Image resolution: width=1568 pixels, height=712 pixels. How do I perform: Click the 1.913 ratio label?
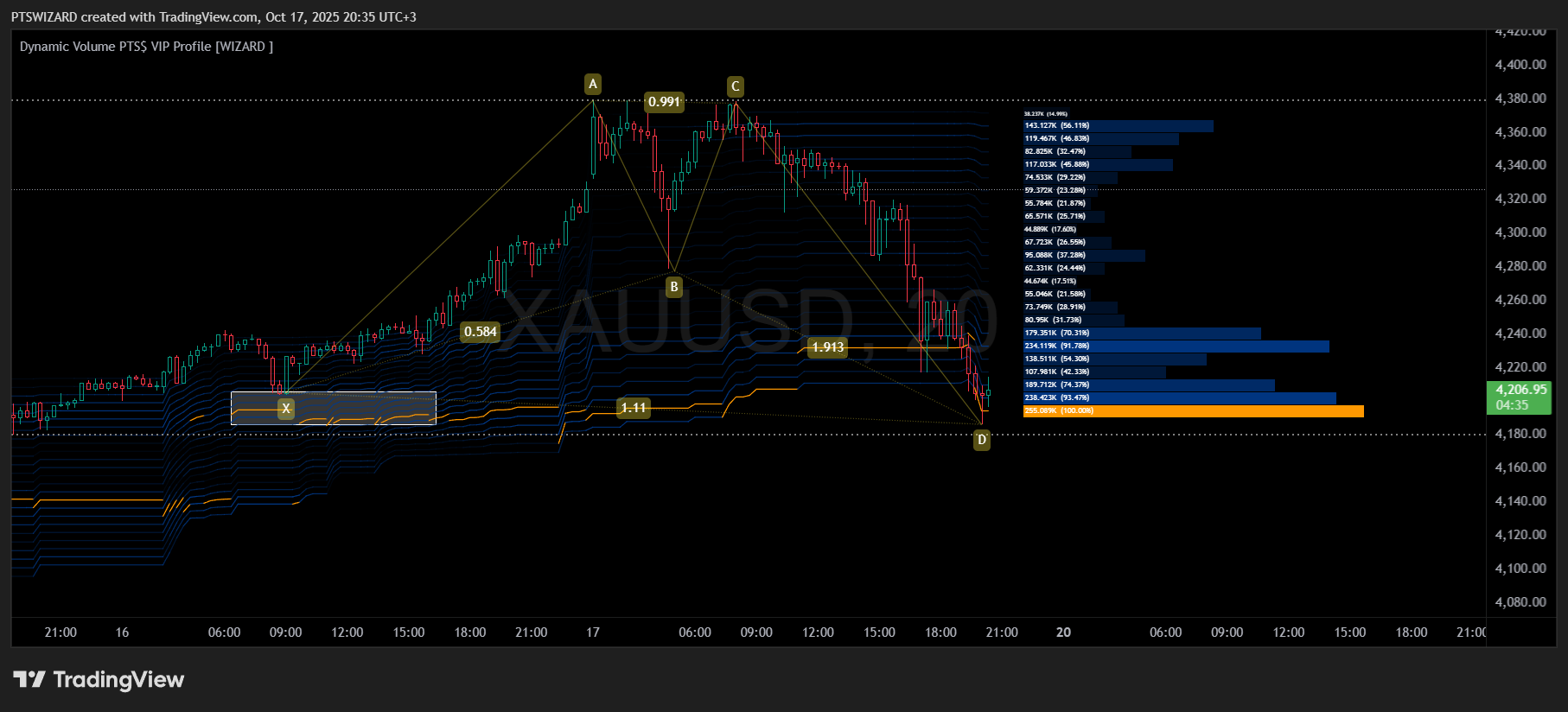(x=827, y=347)
